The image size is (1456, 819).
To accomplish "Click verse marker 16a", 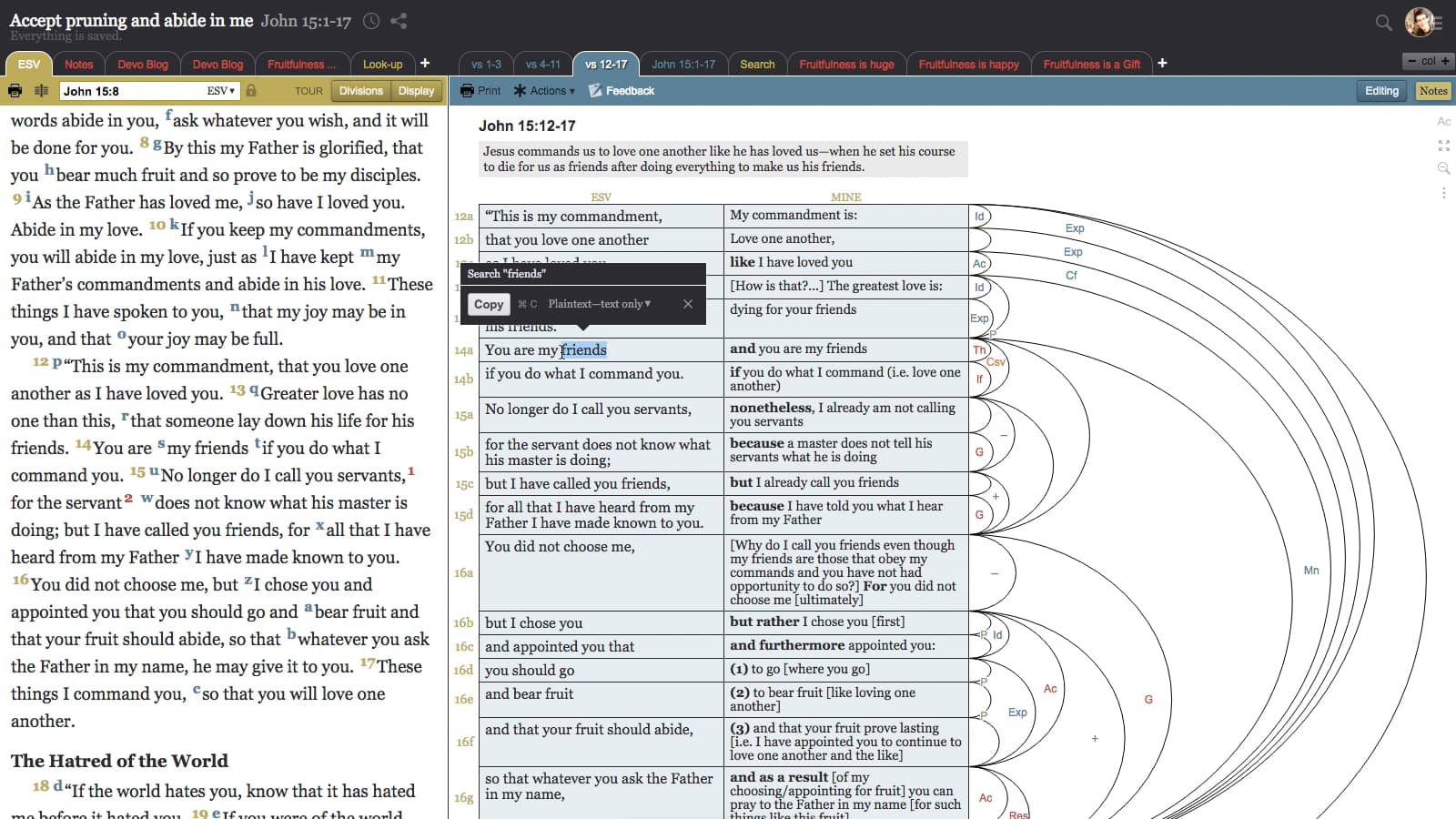I will [x=464, y=572].
